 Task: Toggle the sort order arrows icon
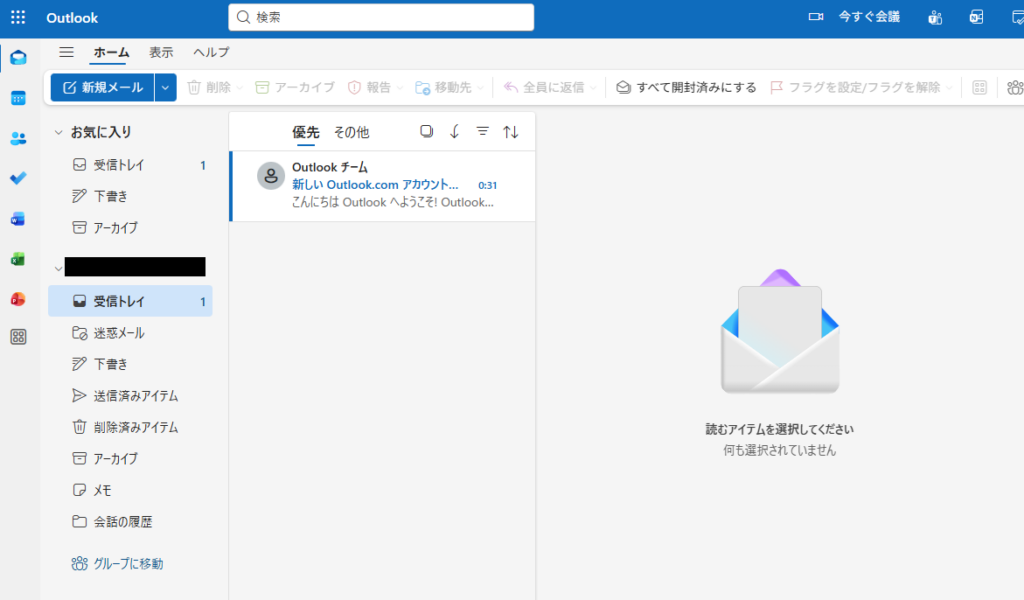coord(511,131)
